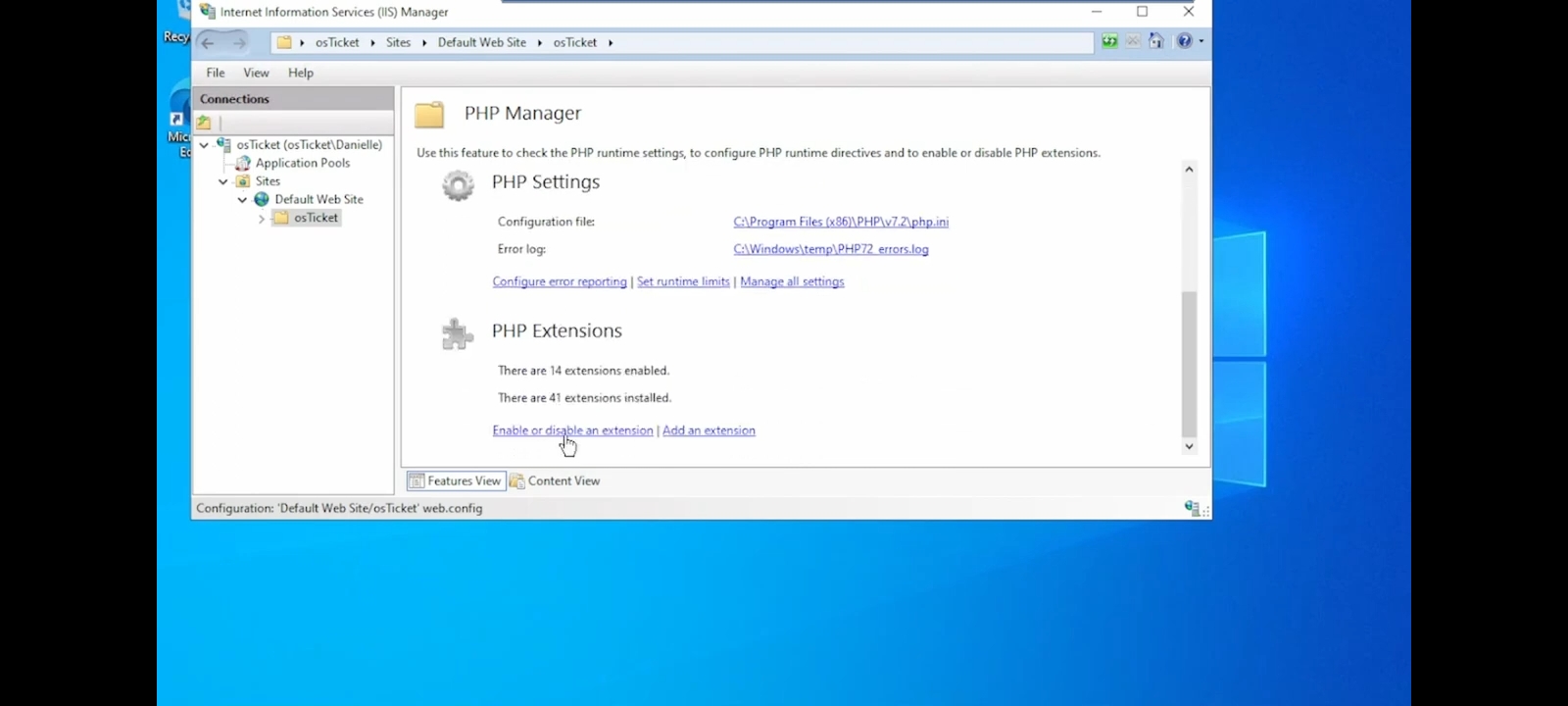Switch to Features View tab
Screen dimensions: 1568x706
[456, 480]
